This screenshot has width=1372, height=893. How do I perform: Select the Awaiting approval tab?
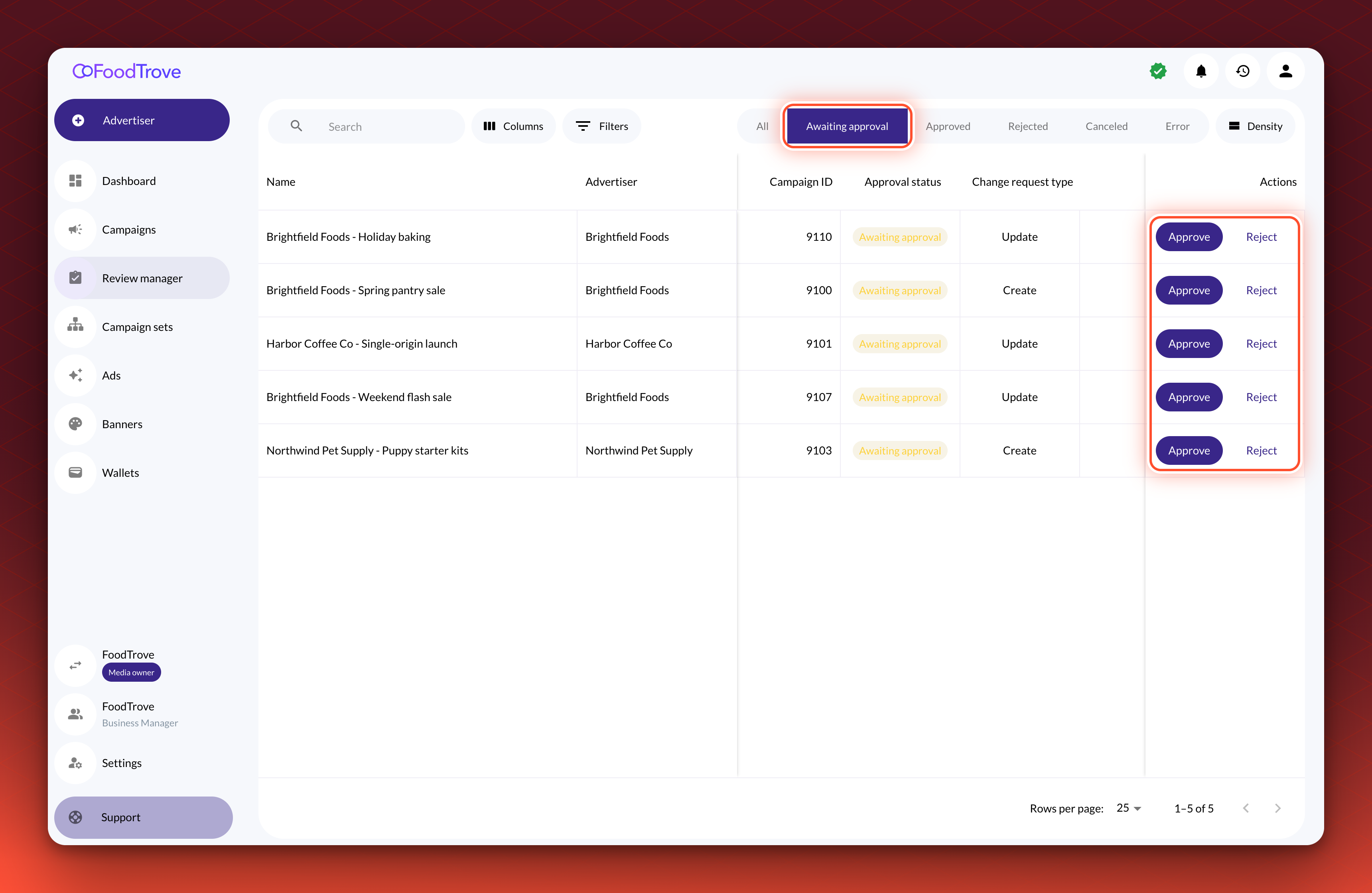coord(847,126)
